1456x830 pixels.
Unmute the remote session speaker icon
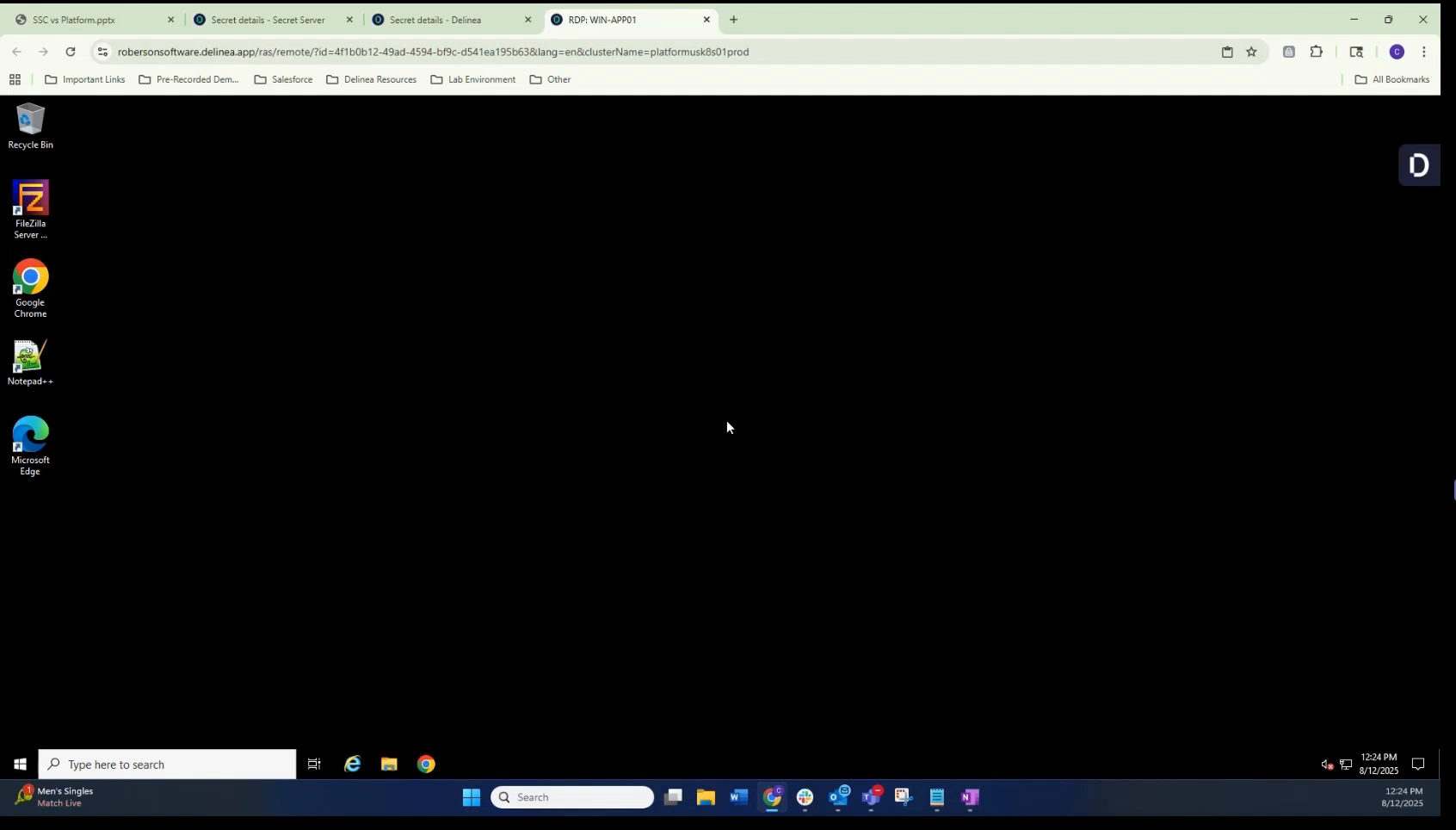(1326, 764)
